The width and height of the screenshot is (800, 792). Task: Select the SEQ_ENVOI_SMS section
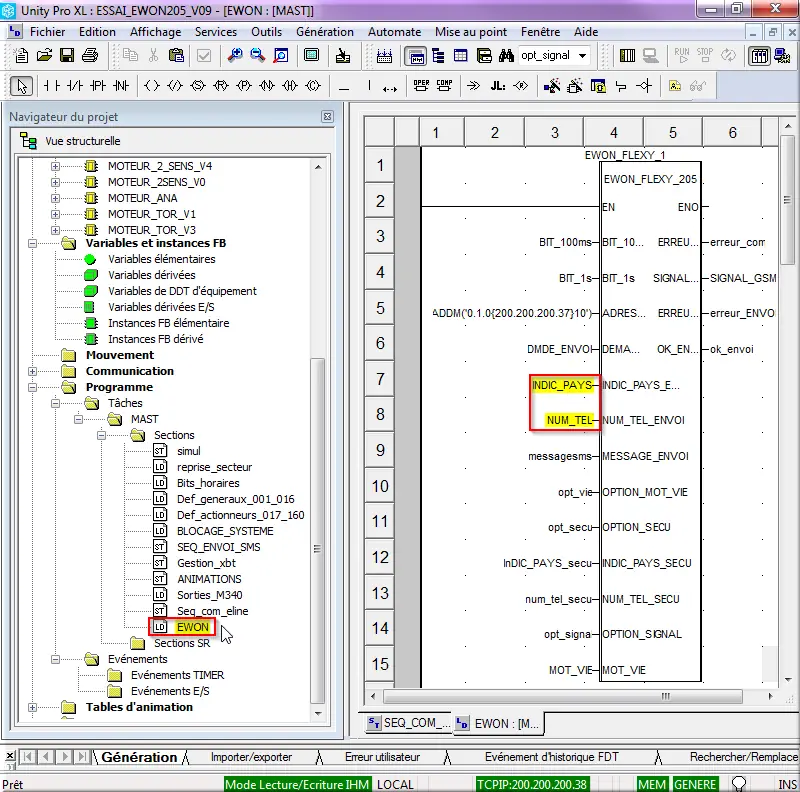pos(218,547)
